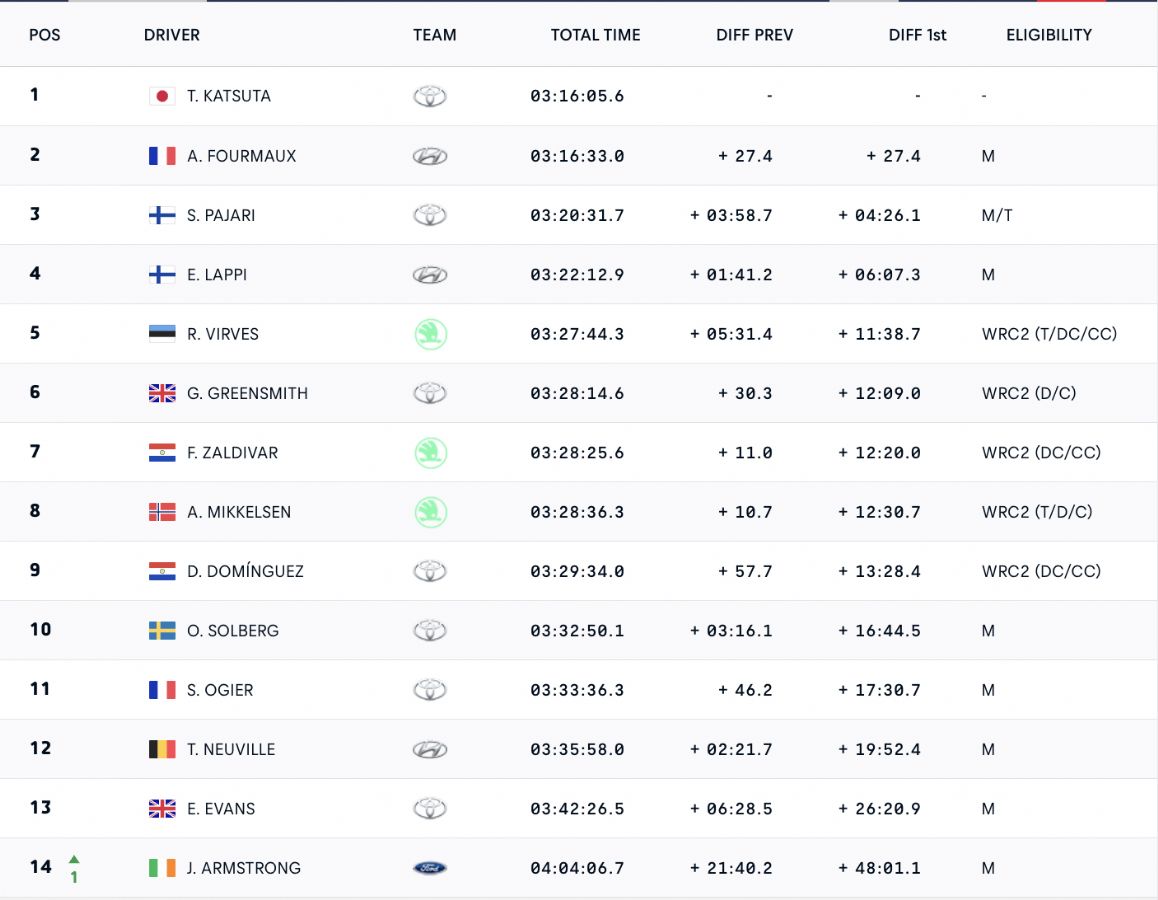Sort by the TOTAL TIME column header
This screenshot has height=900, width=1158.
[x=595, y=35]
